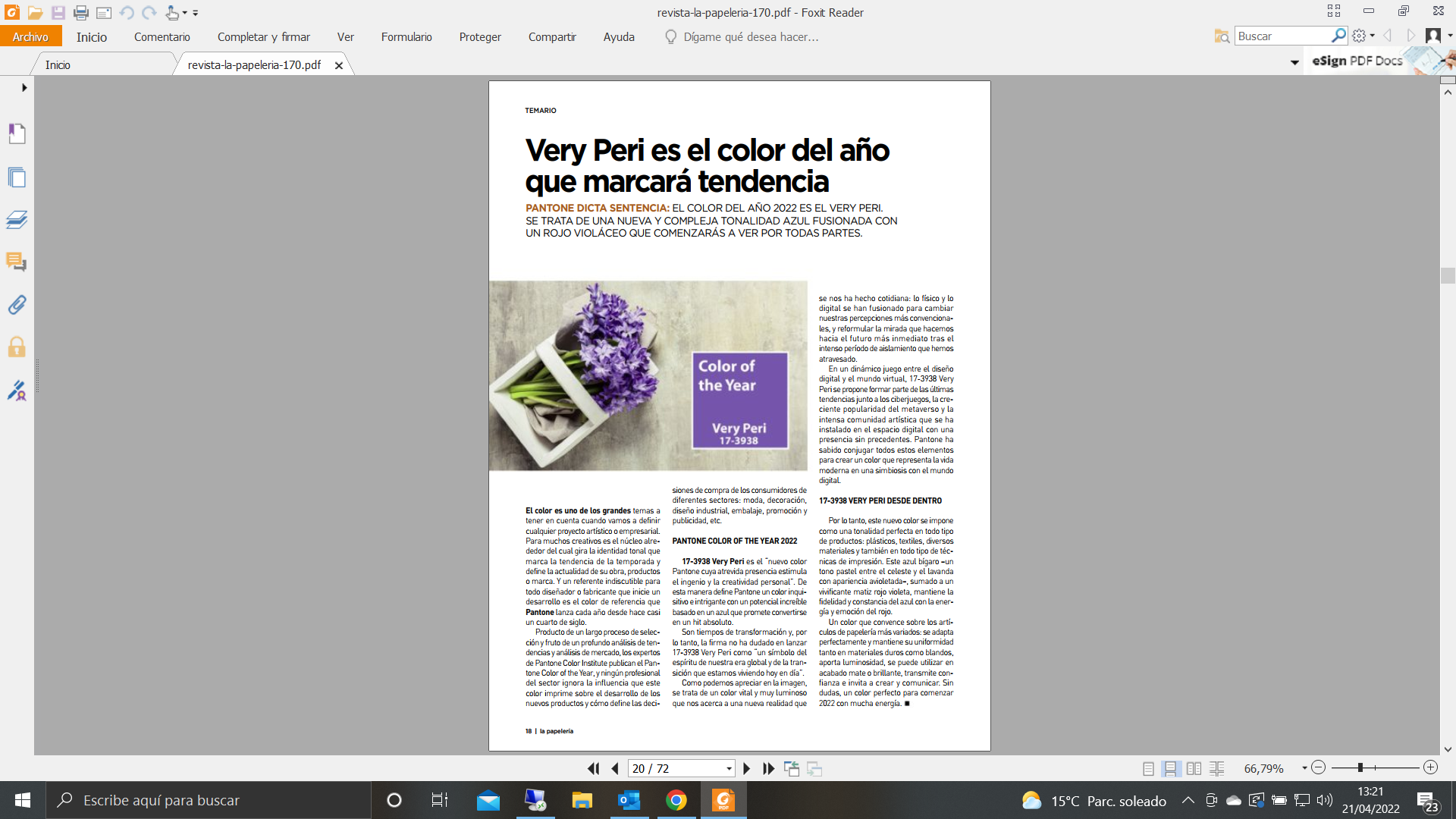Open the Archivo menu
This screenshot has height=819, width=1456.
(30, 36)
